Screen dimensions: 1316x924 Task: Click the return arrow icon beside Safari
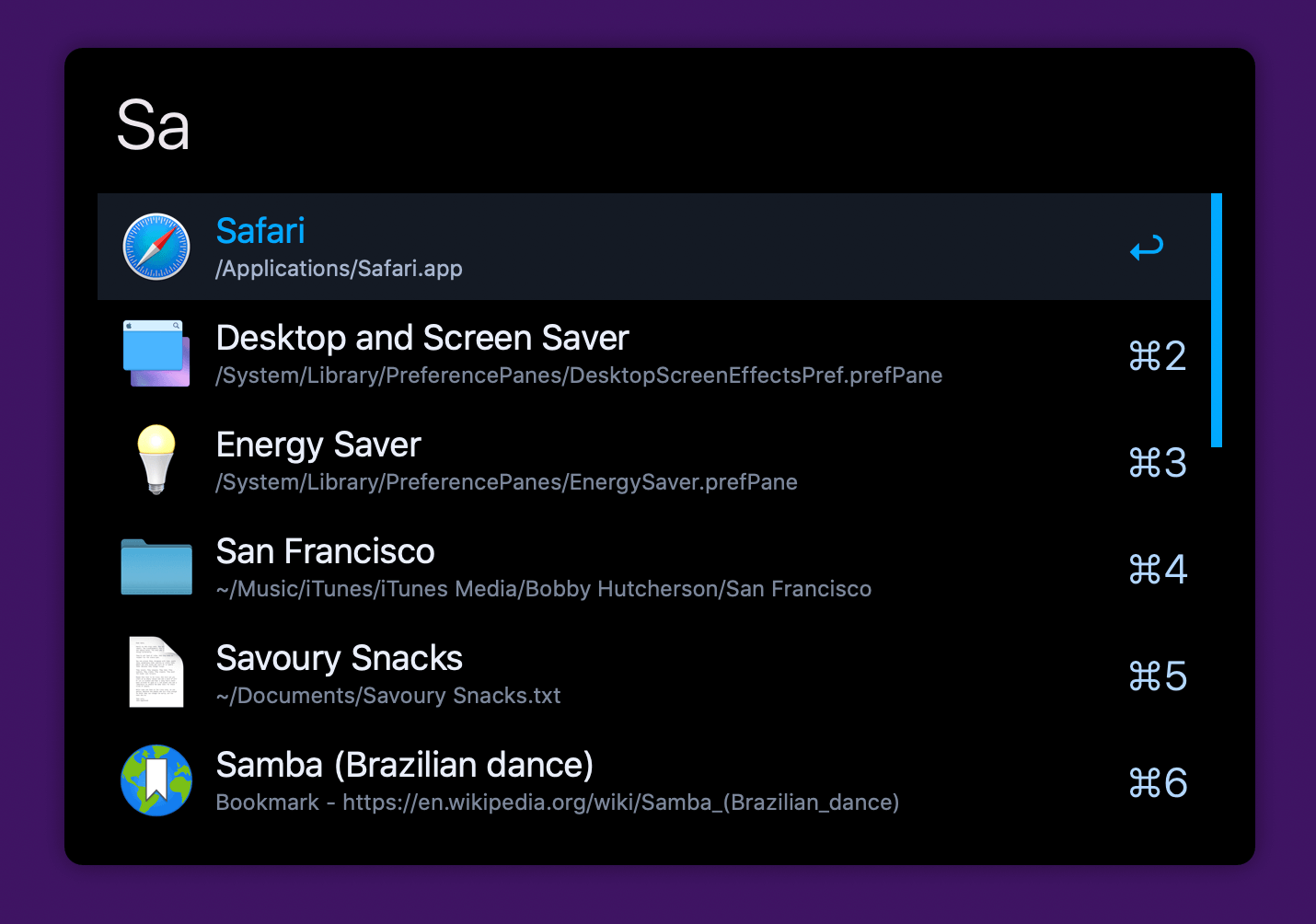click(1147, 248)
